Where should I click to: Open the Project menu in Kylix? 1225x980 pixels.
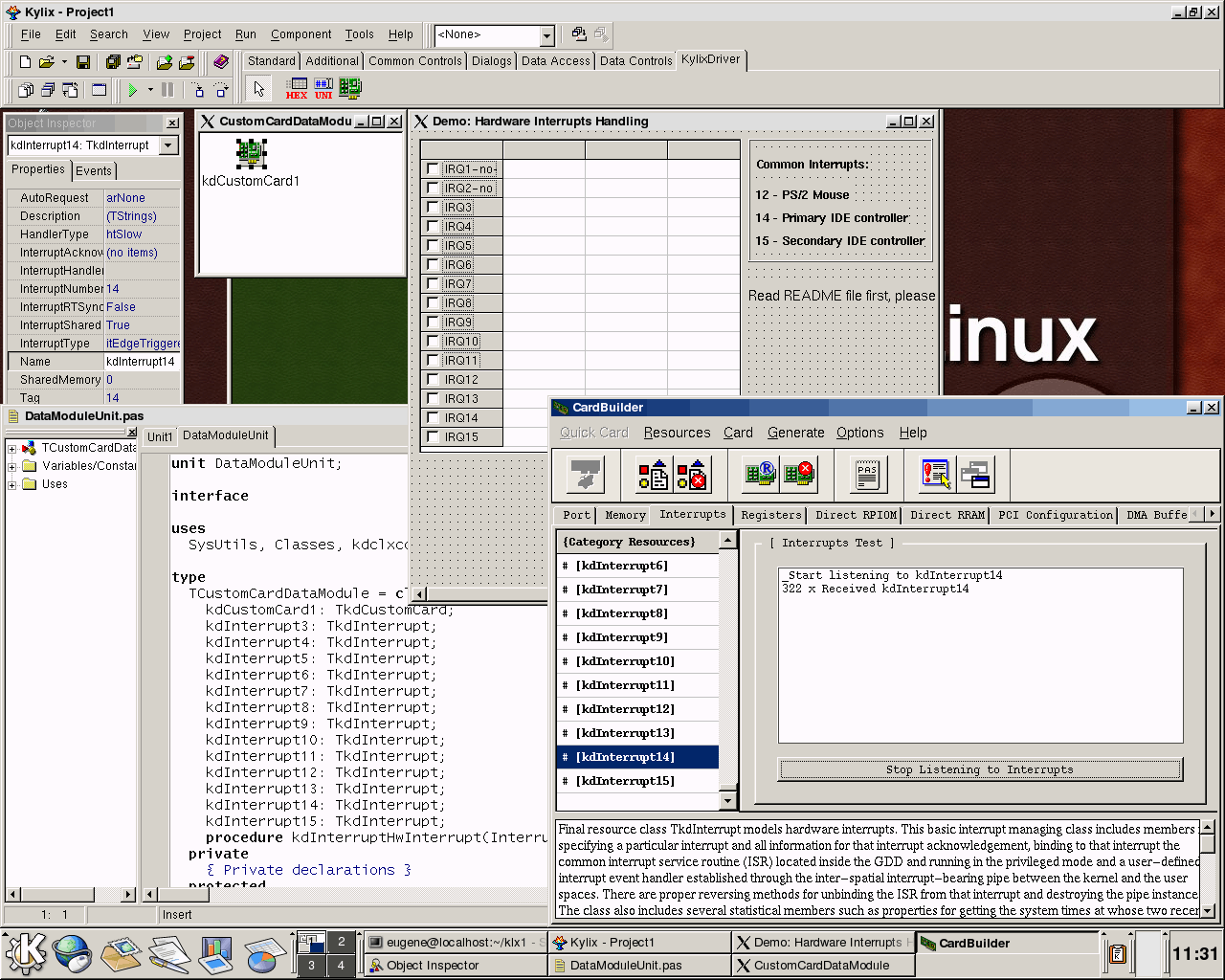[202, 34]
